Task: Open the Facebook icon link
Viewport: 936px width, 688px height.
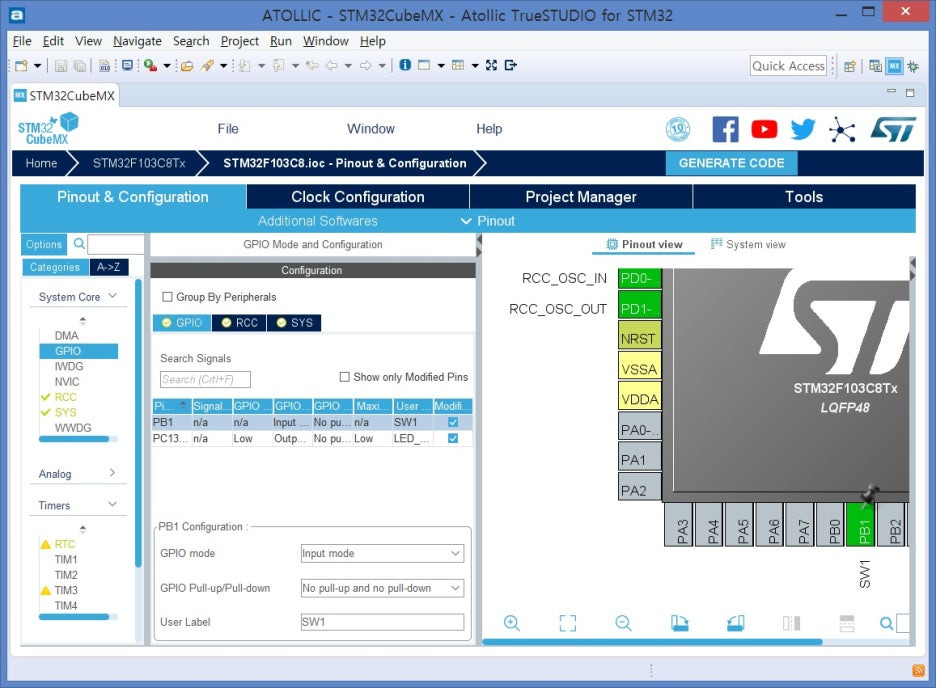Action: 725,129
